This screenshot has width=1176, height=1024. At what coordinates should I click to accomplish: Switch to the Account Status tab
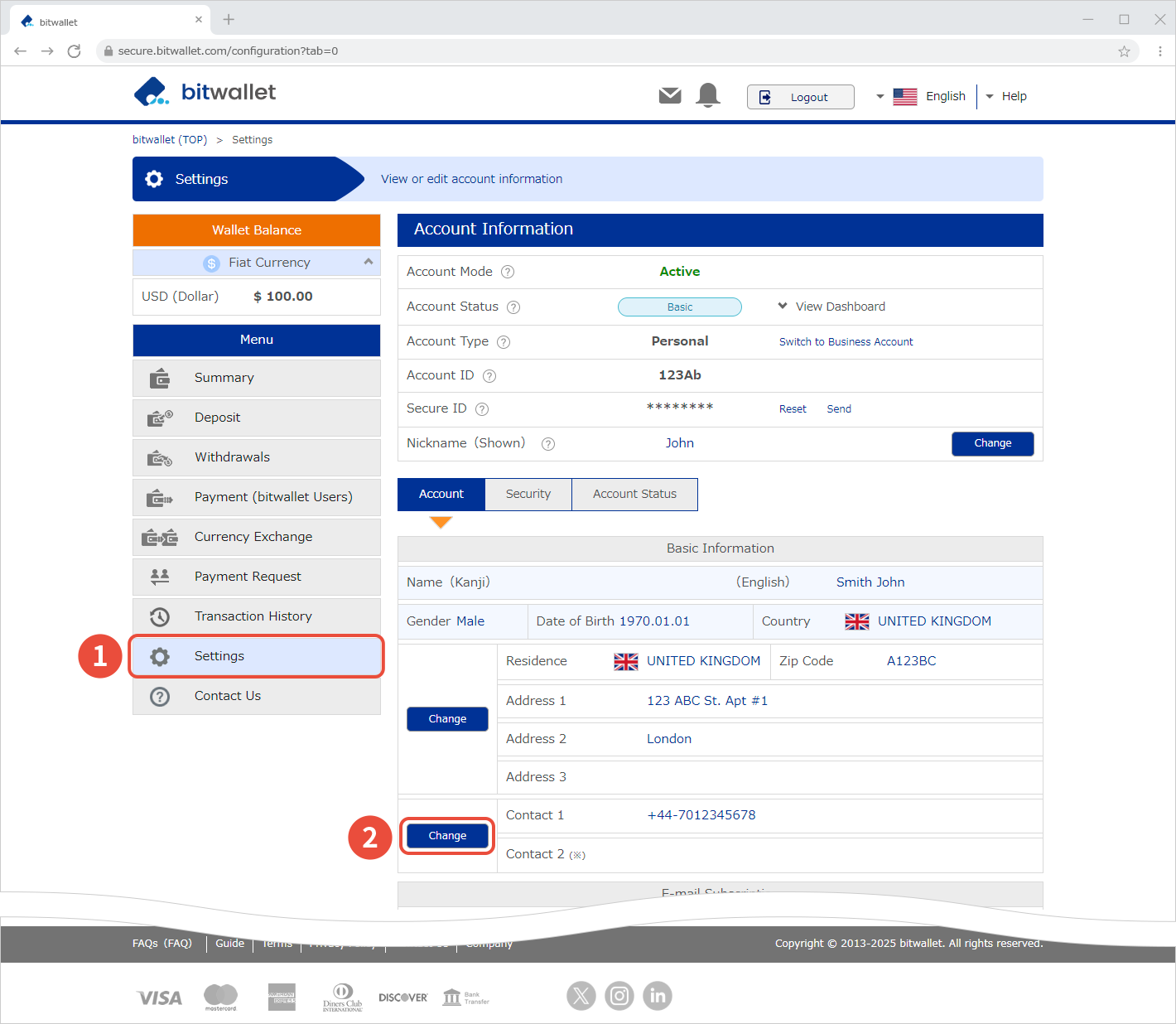634,495
